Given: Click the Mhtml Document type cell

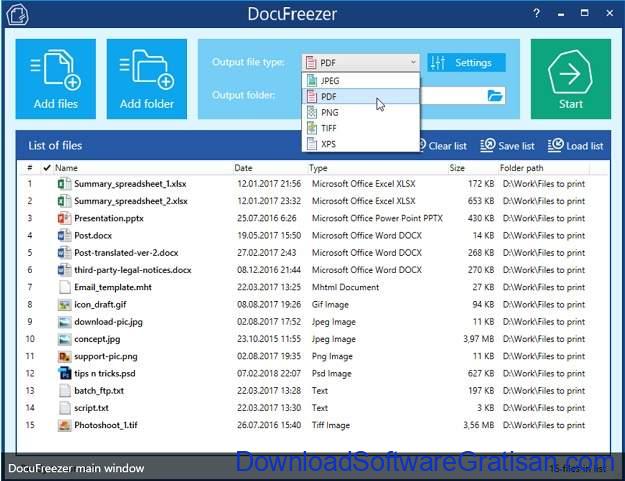Looking at the screenshot, I should [345, 287].
